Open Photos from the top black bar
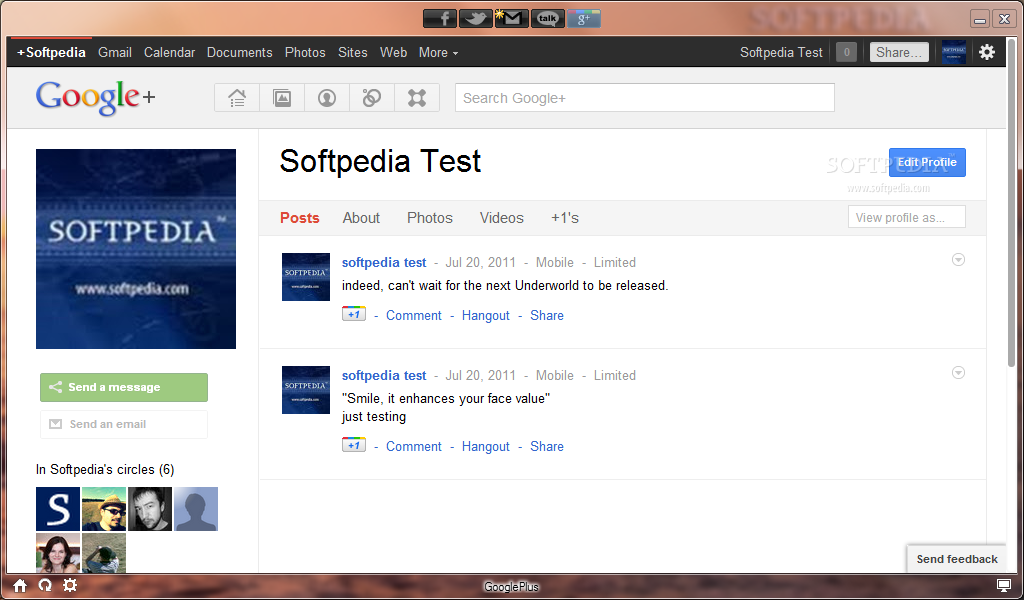The image size is (1024, 600). tap(305, 52)
